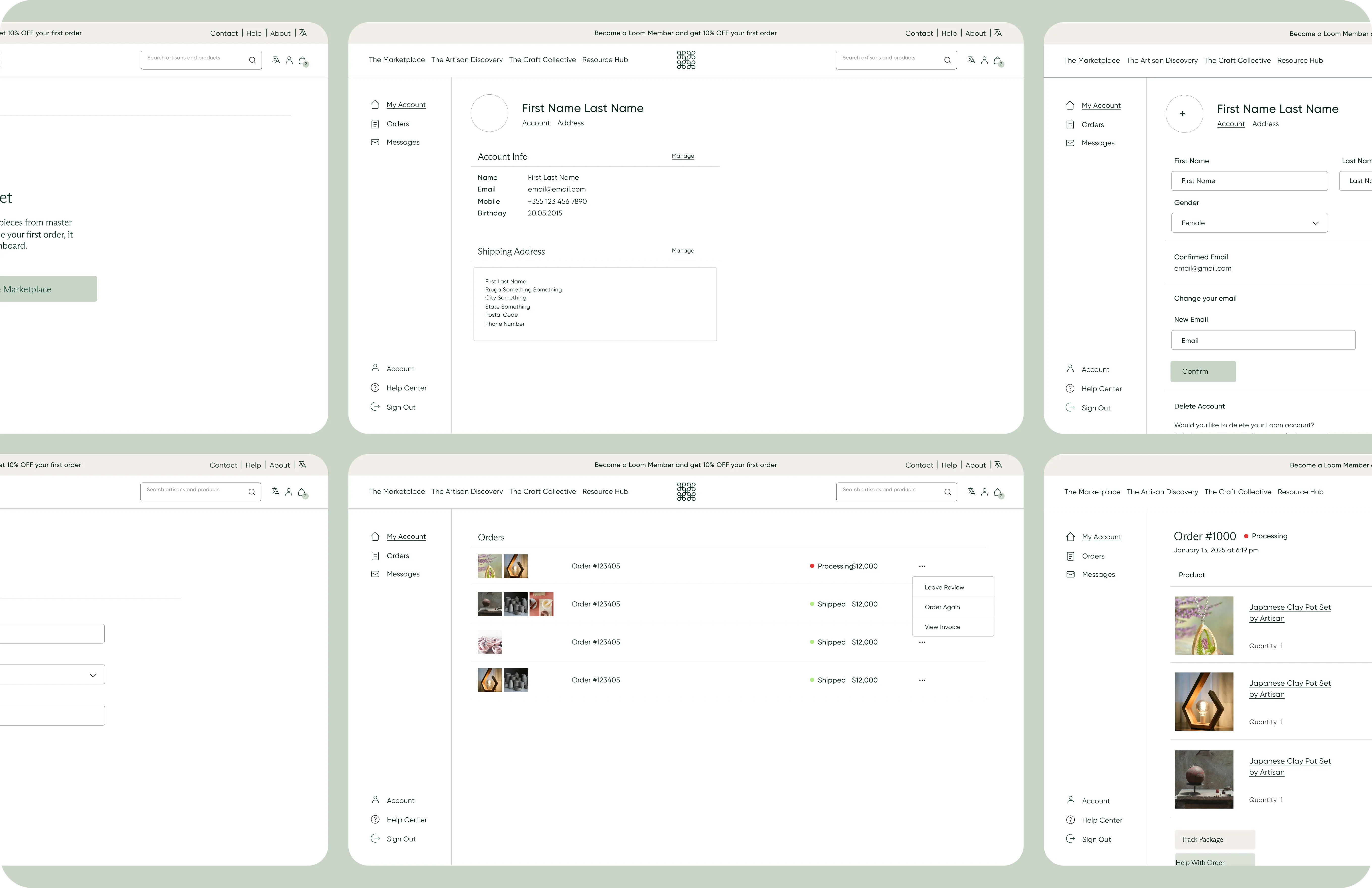This screenshot has height=888, width=1372.
Task: Select Leave Review in the order context menu
Action: (953, 587)
